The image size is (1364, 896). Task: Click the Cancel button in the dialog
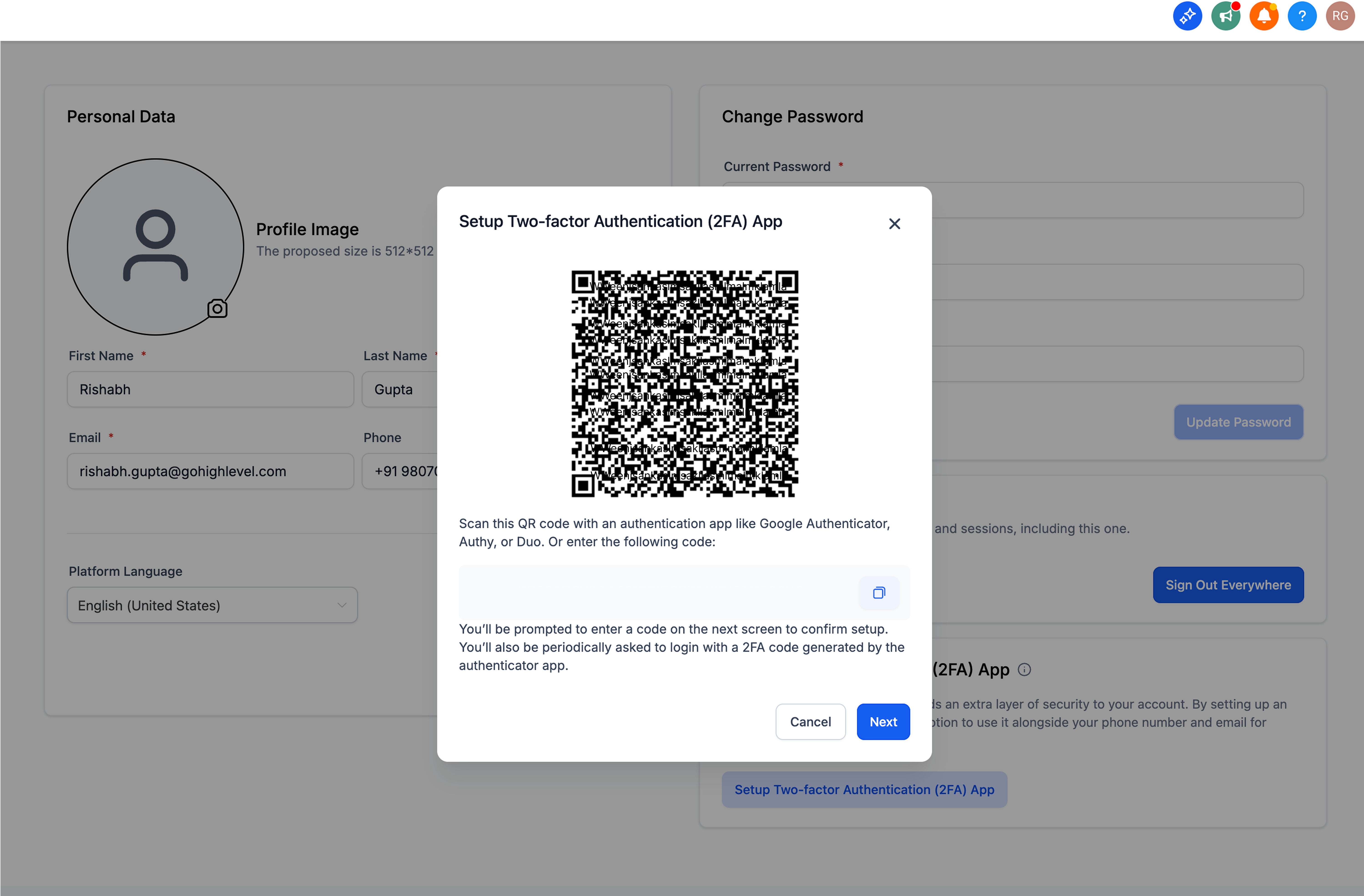(x=810, y=721)
